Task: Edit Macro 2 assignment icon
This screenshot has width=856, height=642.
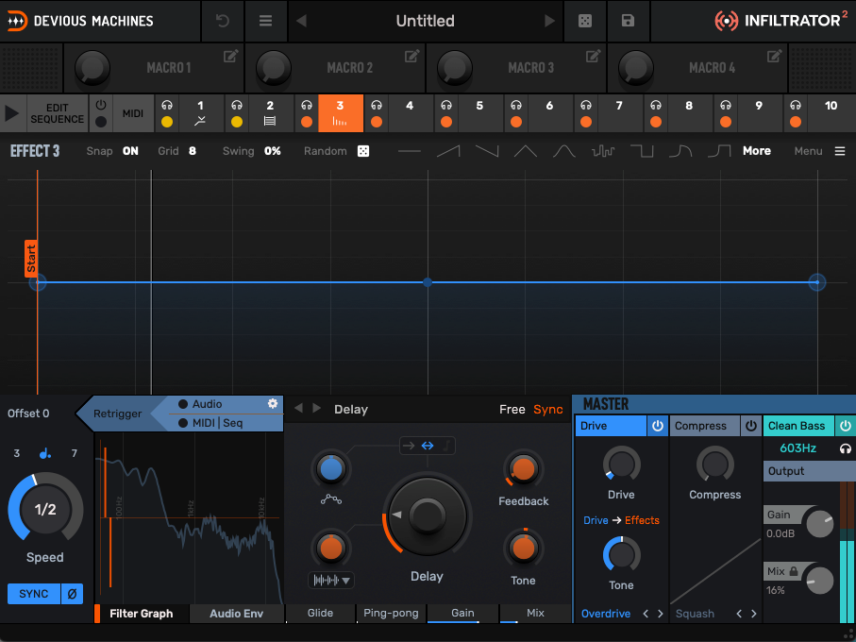Action: point(412,56)
